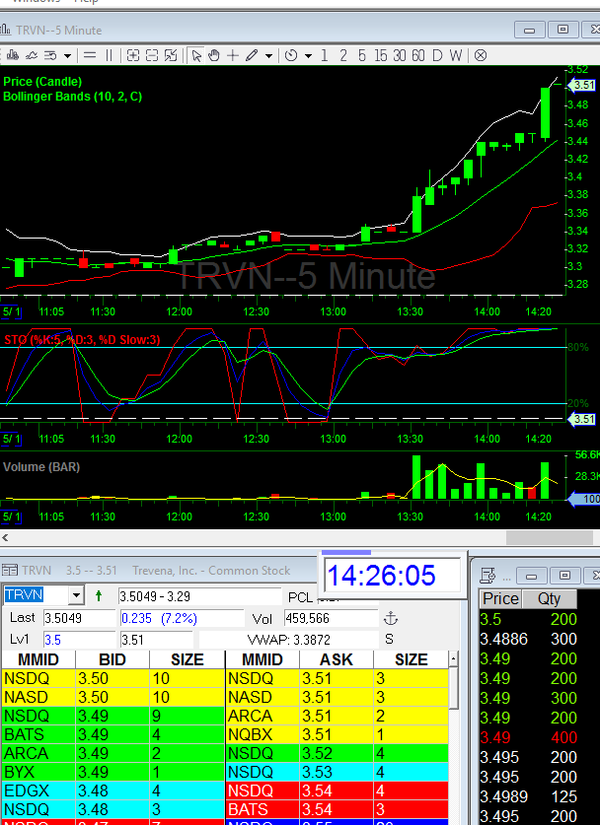Click the circled X toolbar icon
600x825 pixels.
[x=480, y=55]
